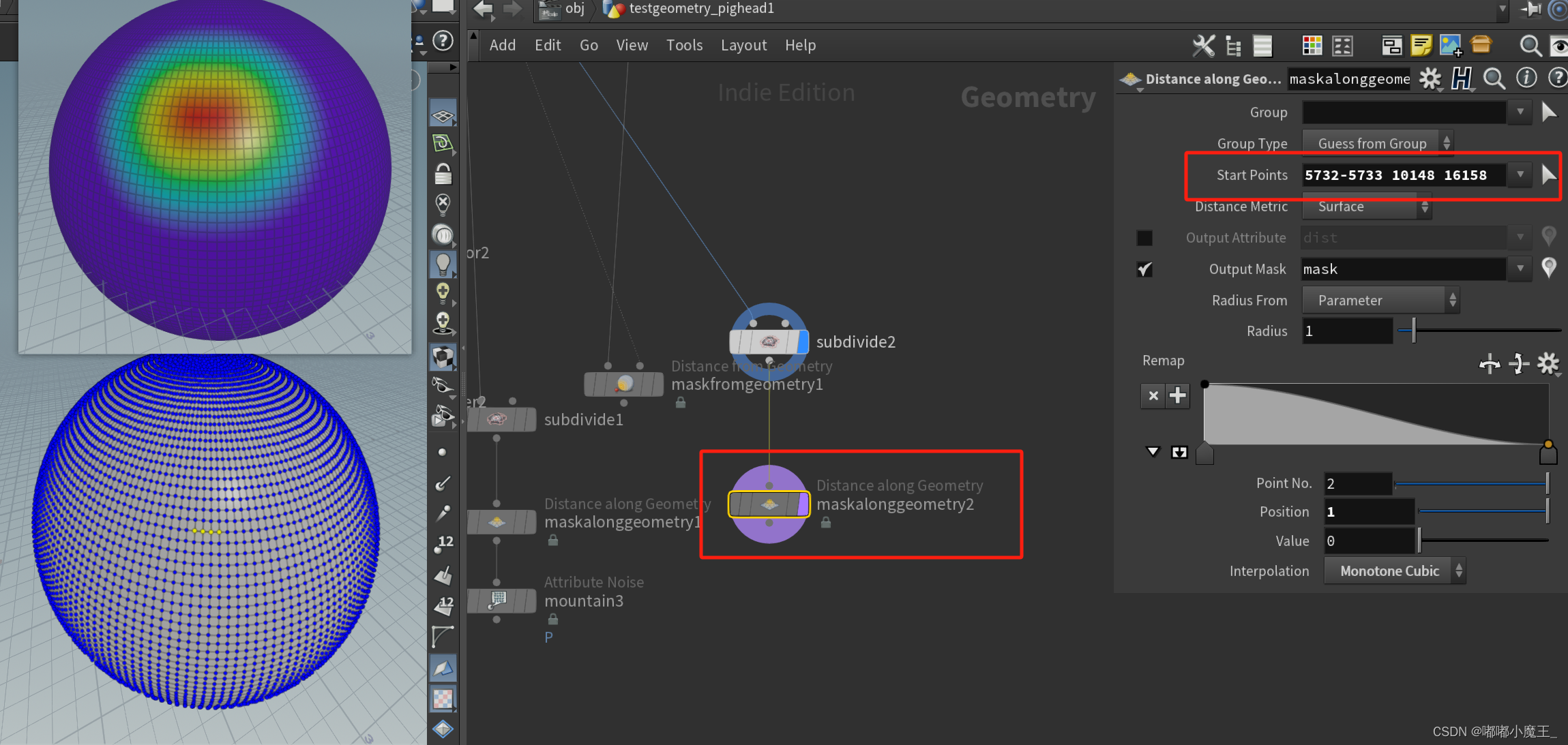Screen dimensions: 1568x745
Task: Click the Houdini H icon in parameter pane
Action: [x=1462, y=79]
